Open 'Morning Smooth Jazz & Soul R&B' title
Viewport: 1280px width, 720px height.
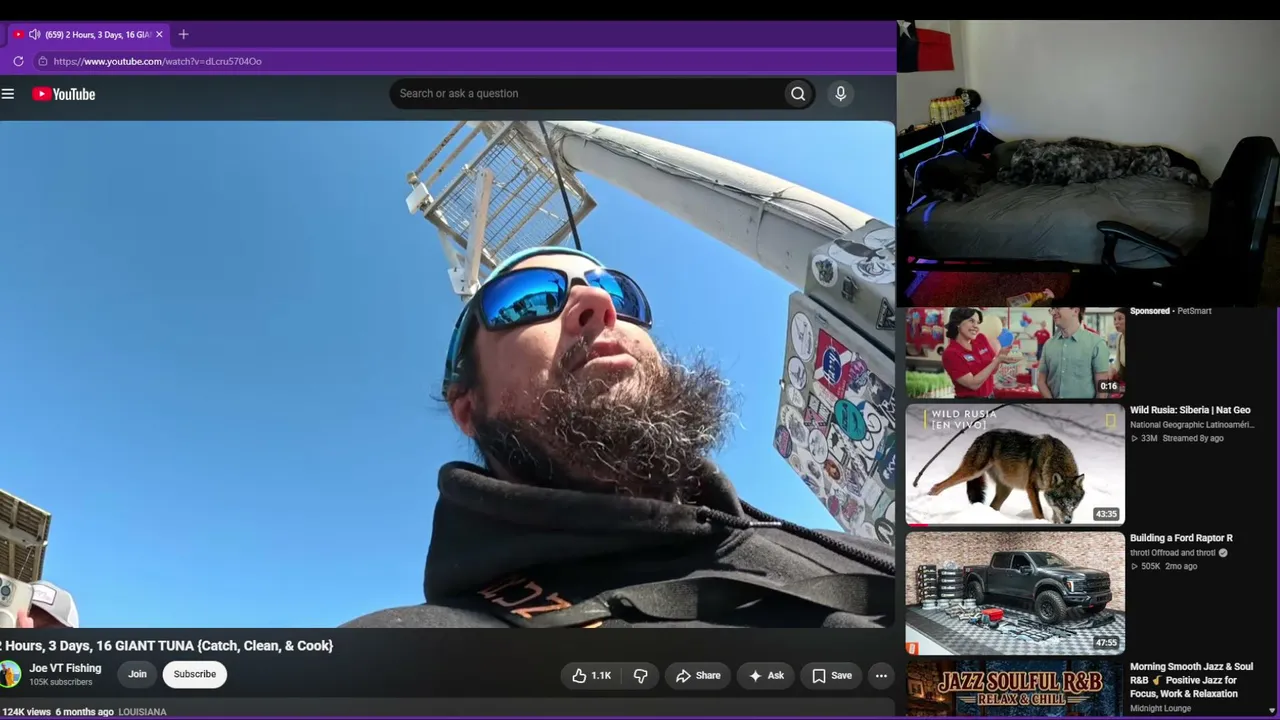click(x=1191, y=680)
